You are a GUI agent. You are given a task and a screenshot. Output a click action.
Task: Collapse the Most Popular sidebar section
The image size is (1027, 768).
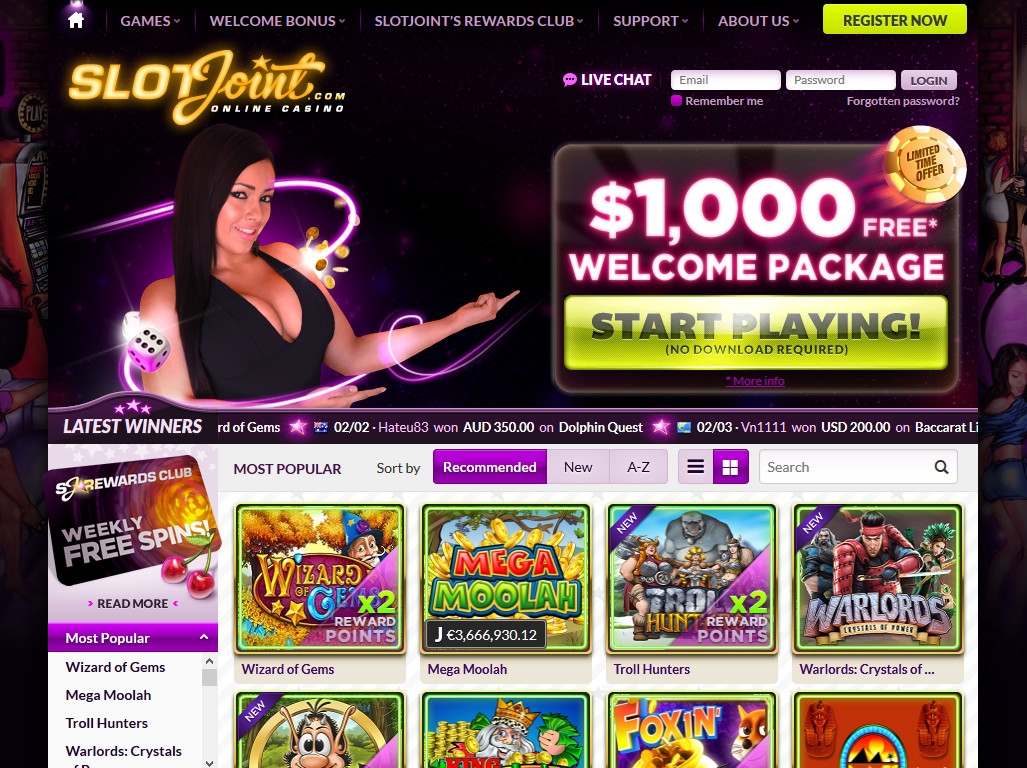pos(204,637)
